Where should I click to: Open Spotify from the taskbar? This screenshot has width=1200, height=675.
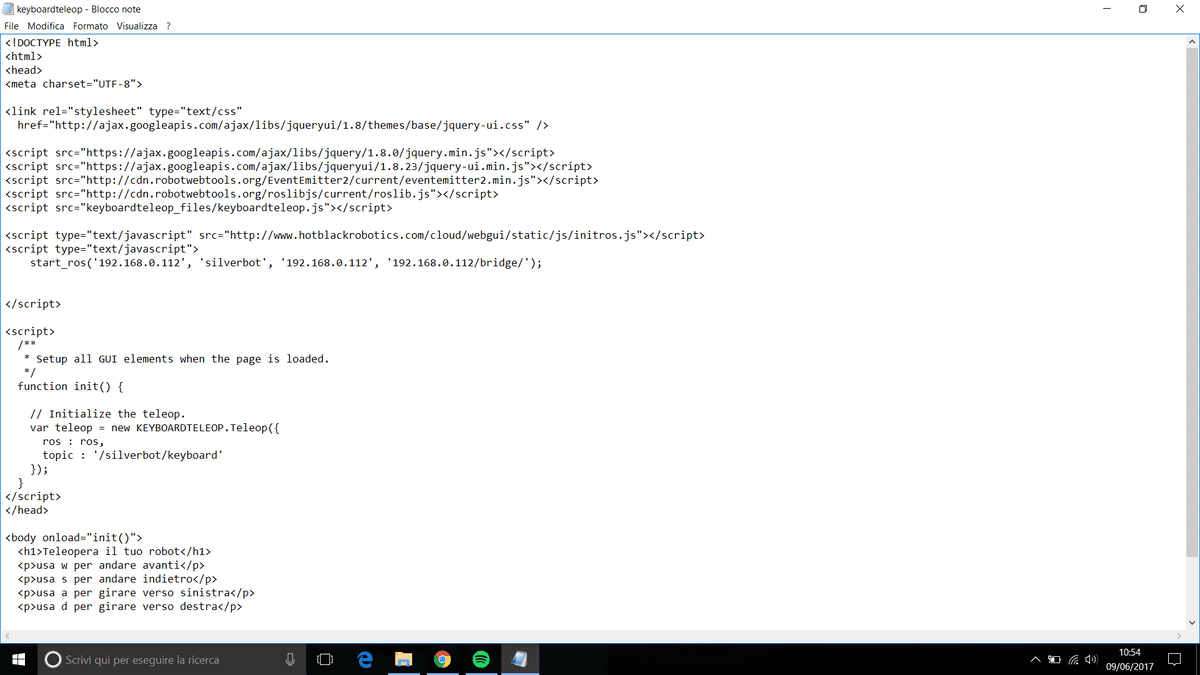tap(481, 659)
